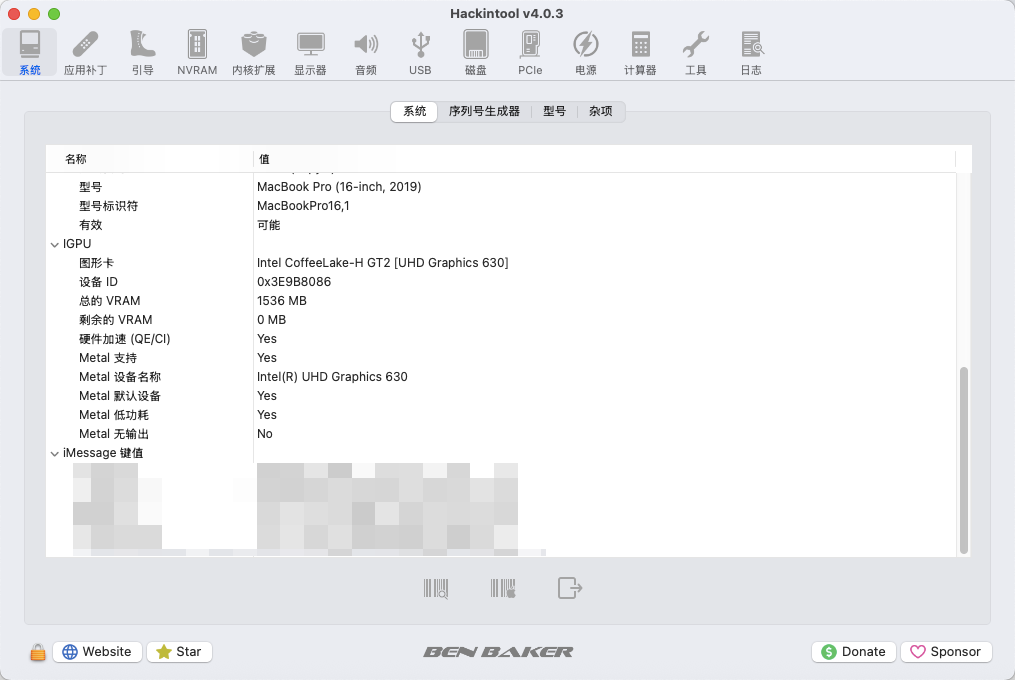Screen dimensions: 1015x680
Task: Click the table vertical scrollbar thumb
Action: click(x=964, y=460)
